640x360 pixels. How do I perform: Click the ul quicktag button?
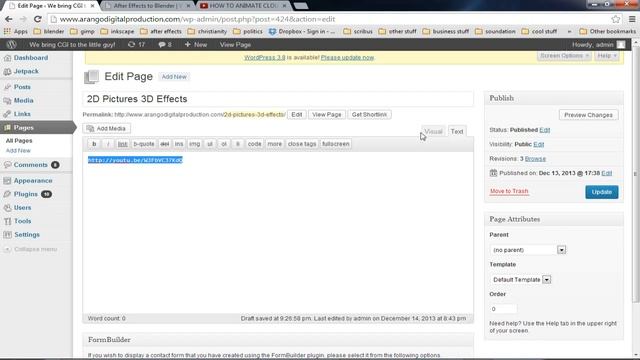tap(210, 144)
